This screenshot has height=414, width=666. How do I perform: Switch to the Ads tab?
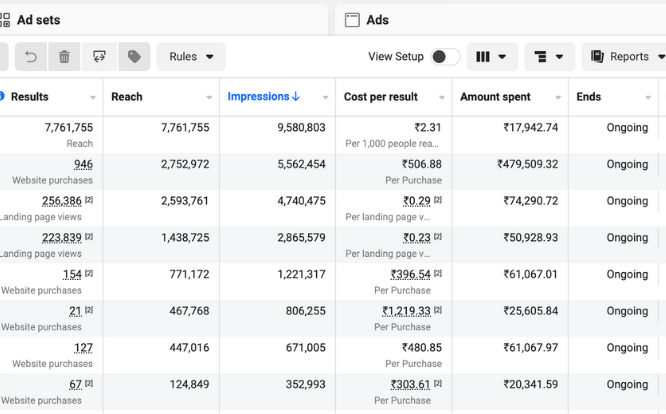(377, 19)
